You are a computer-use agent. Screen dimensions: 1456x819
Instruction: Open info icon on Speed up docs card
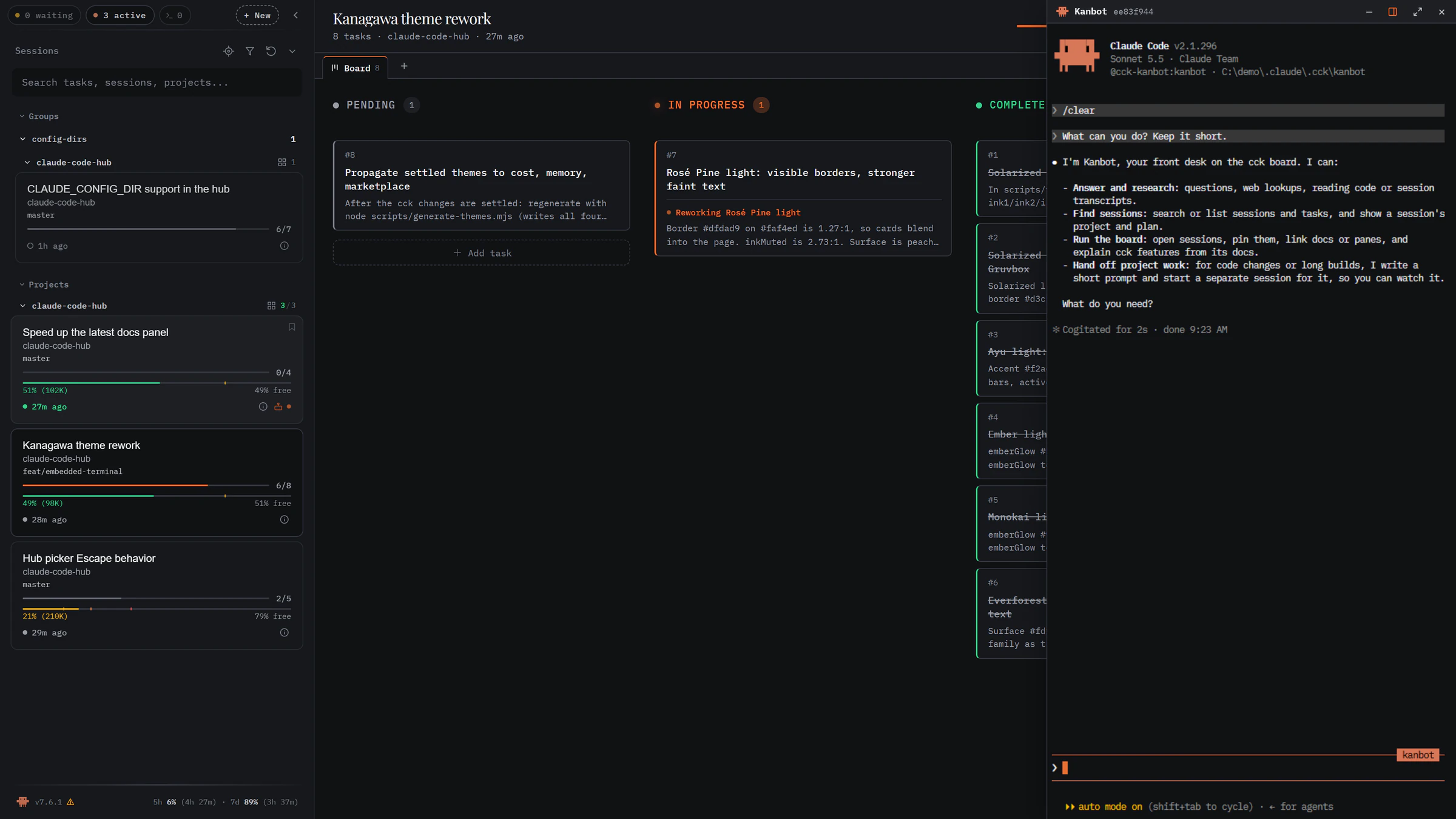coord(263,406)
